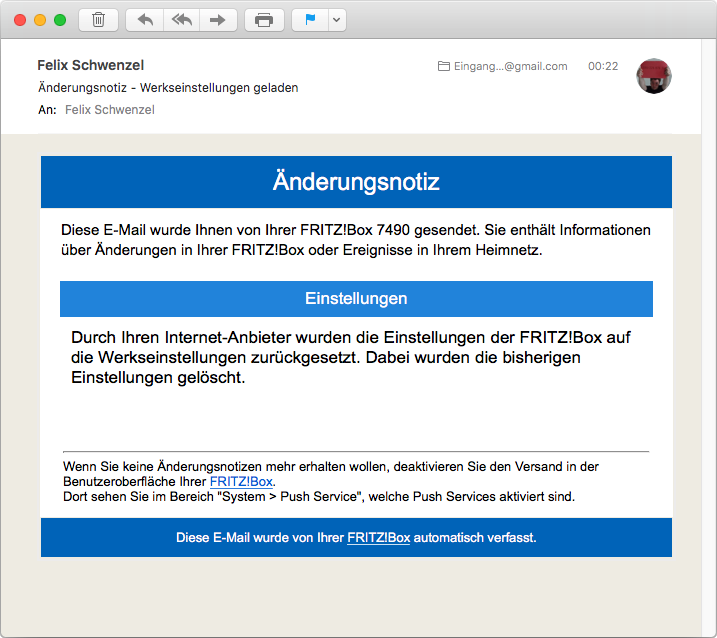Flag this message with the blue flag
Viewport: 717px width, 638px height.
point(310,20)
